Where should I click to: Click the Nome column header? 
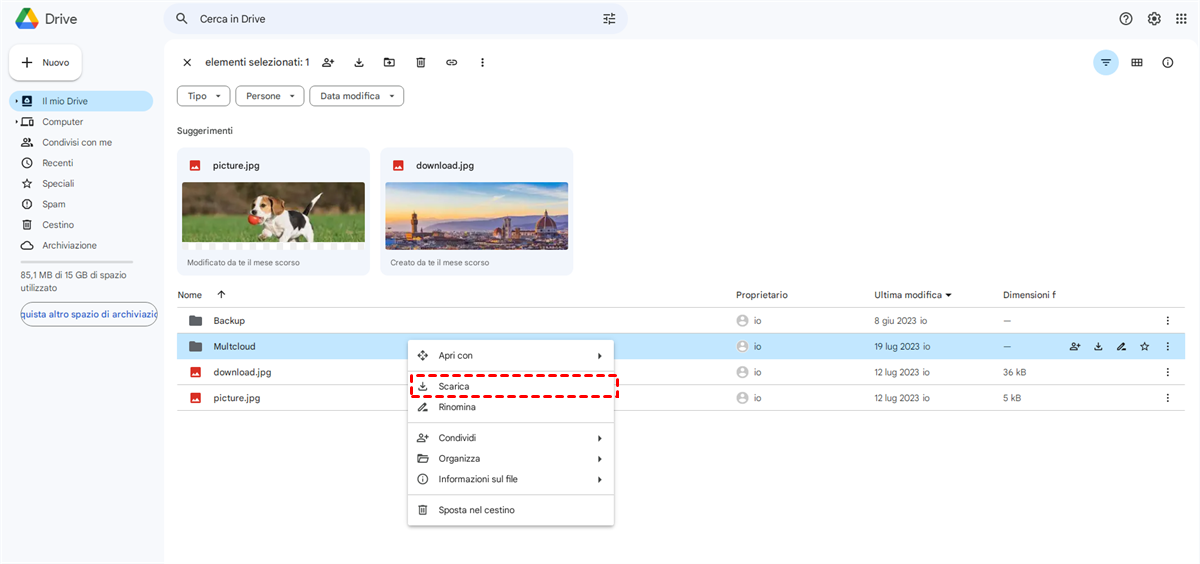click(x=189, y=295)
